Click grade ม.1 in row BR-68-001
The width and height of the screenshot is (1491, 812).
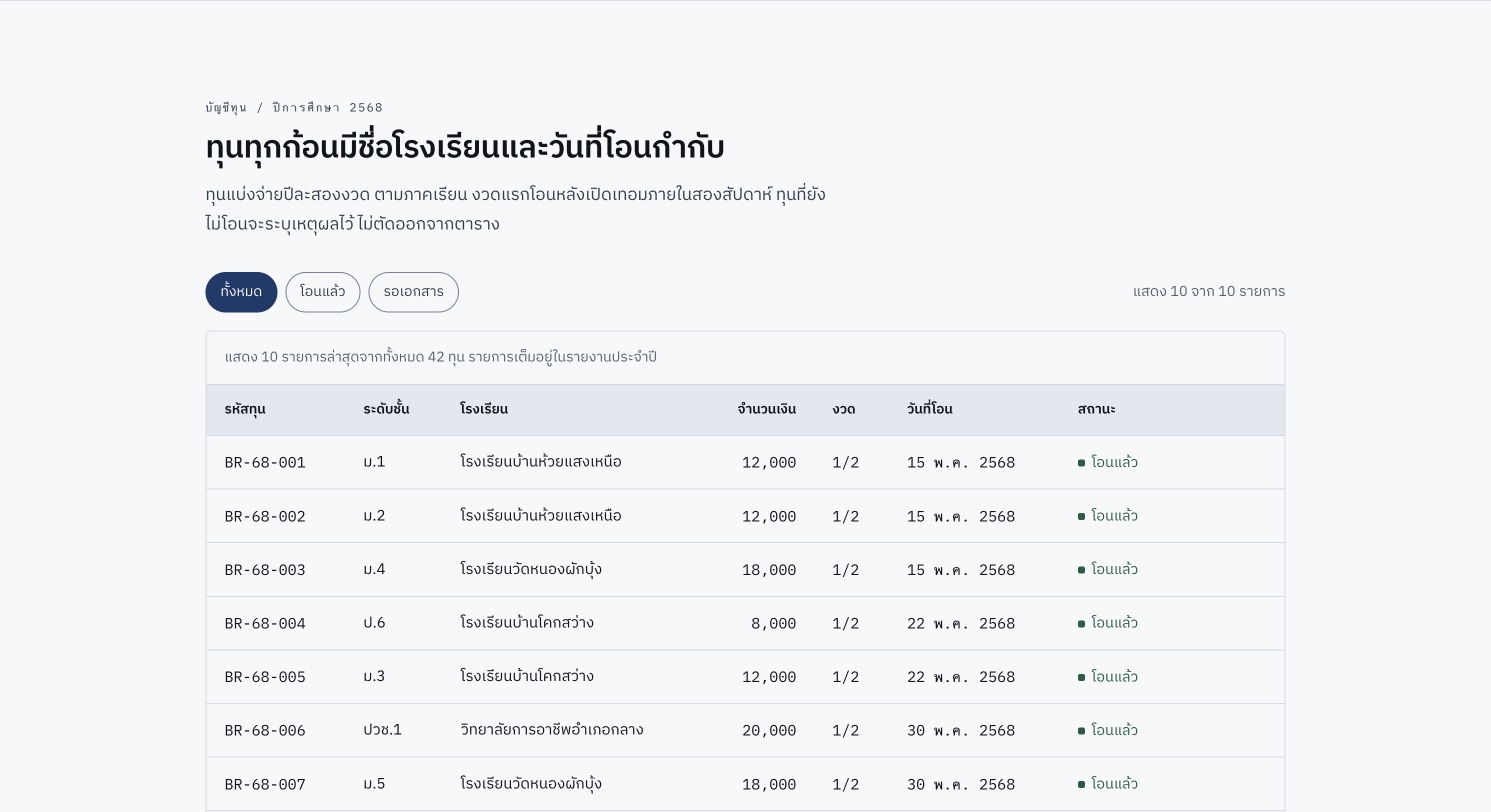374,462
